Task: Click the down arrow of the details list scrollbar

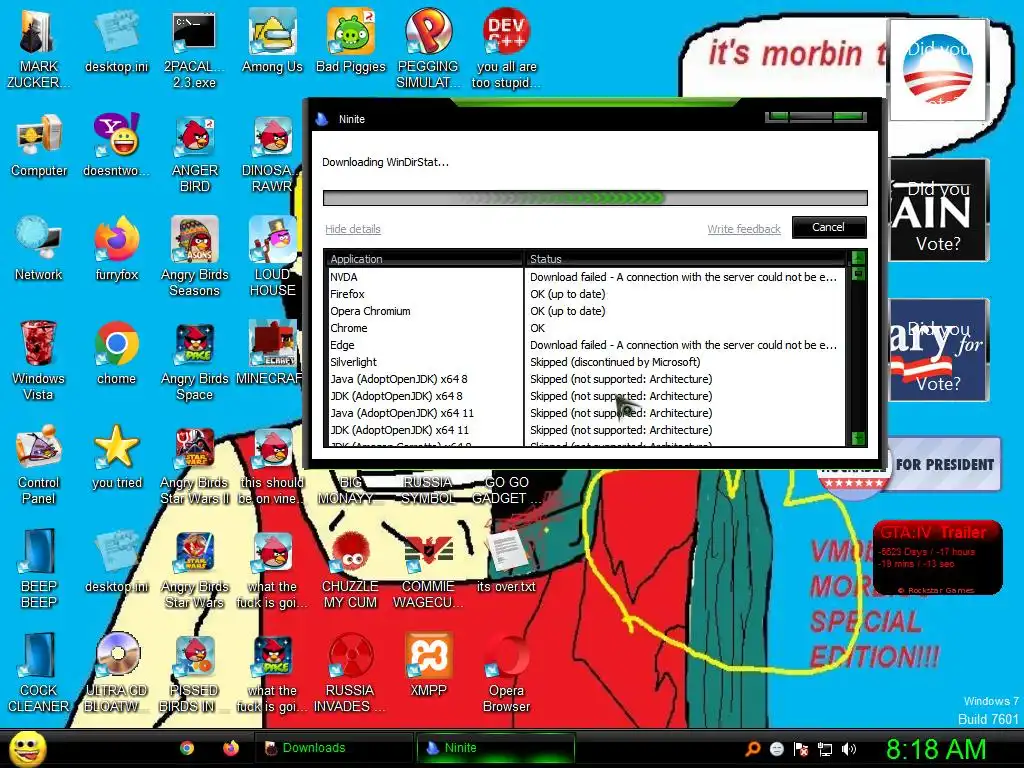Action: tap(858, 438)
